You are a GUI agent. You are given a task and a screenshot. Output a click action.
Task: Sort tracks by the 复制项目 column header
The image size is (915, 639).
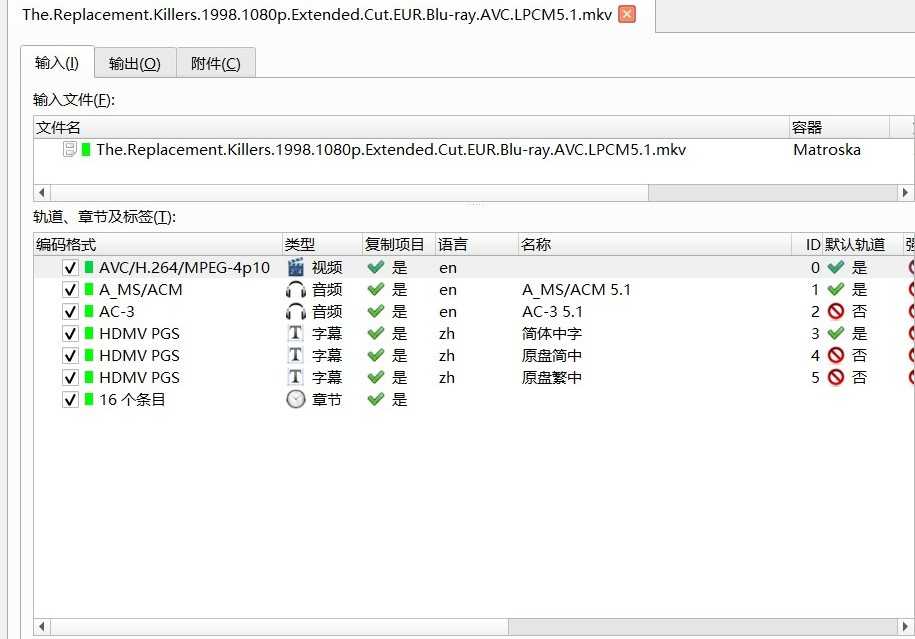399,245
